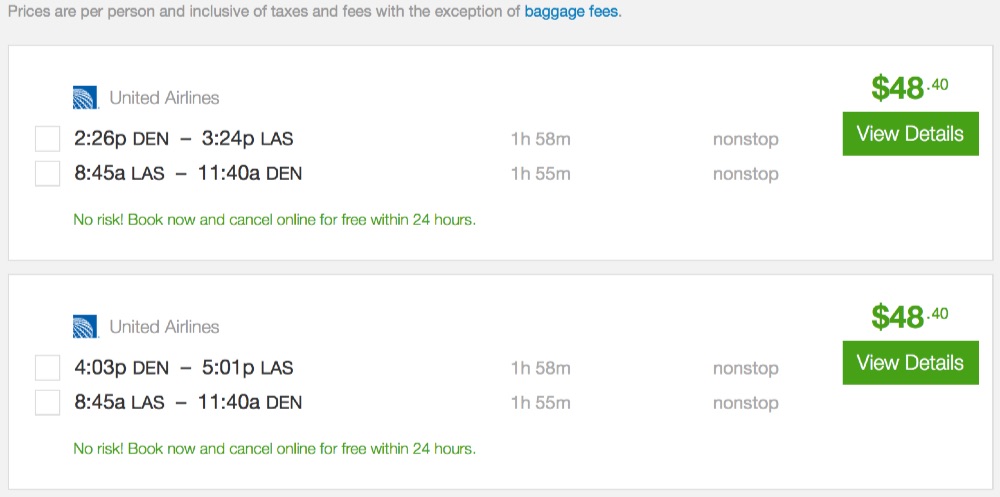Select the United Airlines name in the second card

tap(164, 327)
